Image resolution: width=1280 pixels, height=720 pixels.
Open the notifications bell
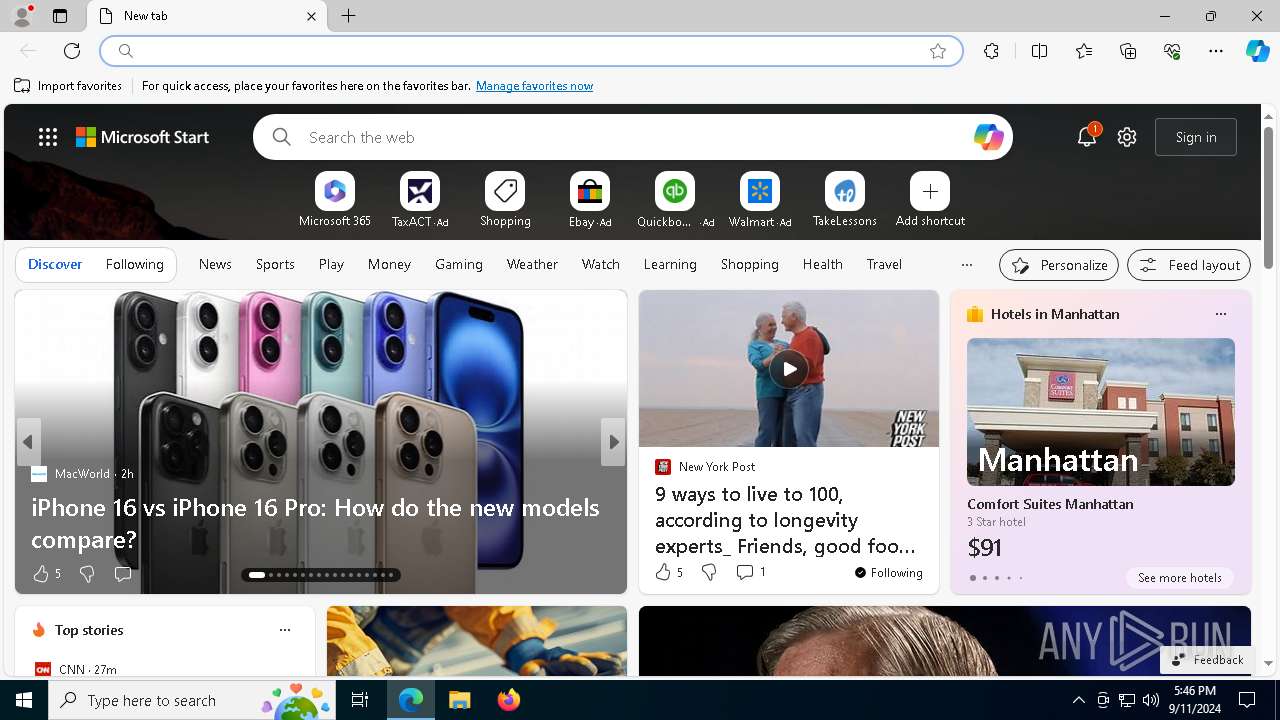pos(1087,137)
